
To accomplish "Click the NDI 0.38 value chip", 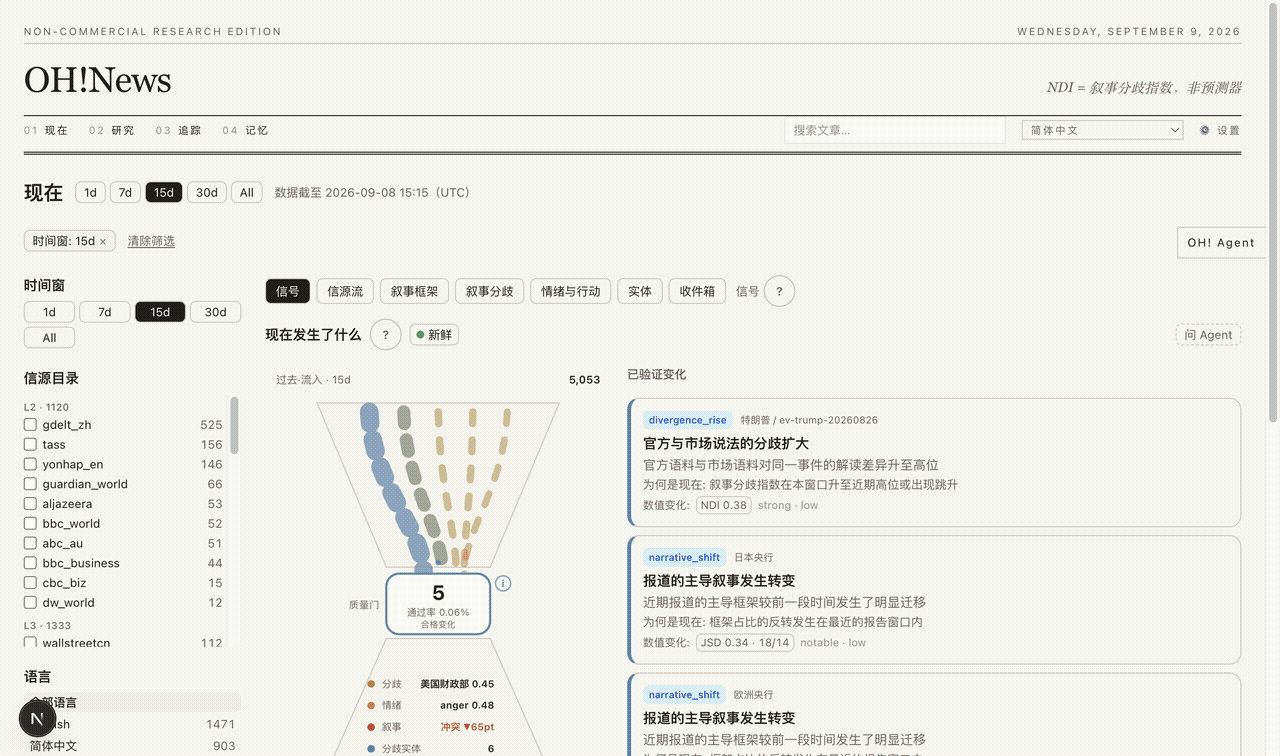I will [724, 505].
